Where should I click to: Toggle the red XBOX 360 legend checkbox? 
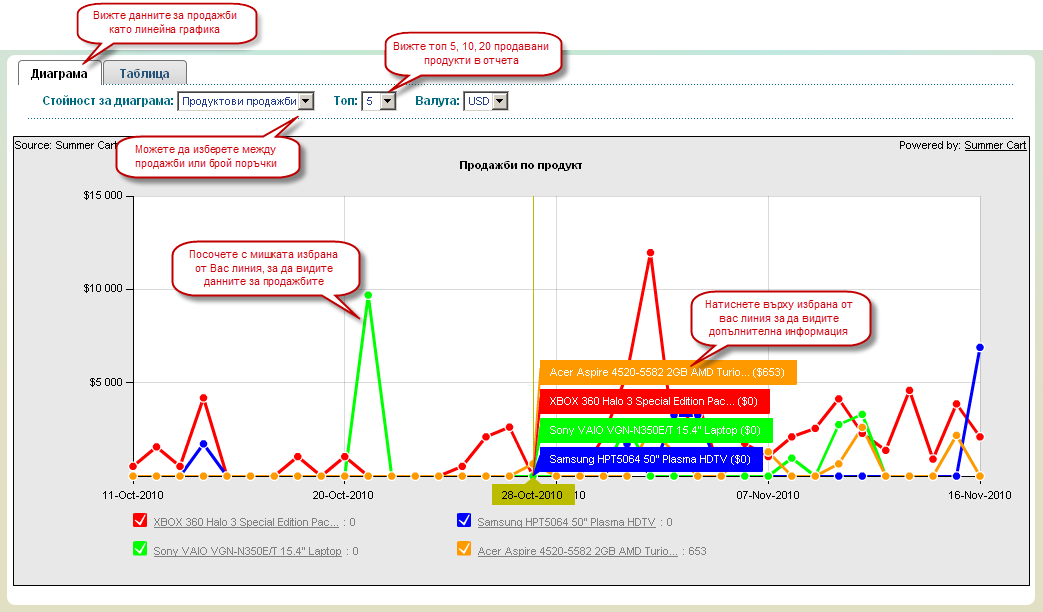point(140,521)
